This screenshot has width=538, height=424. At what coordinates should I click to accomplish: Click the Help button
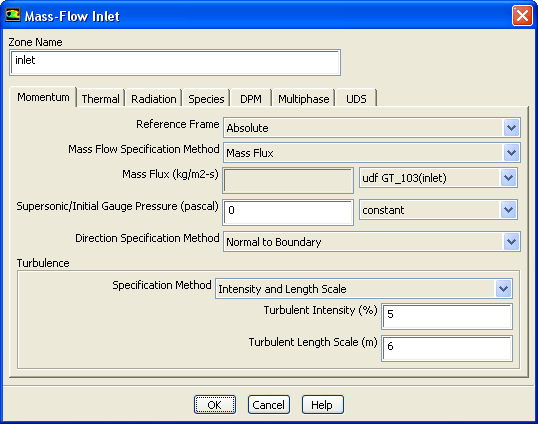323,405
